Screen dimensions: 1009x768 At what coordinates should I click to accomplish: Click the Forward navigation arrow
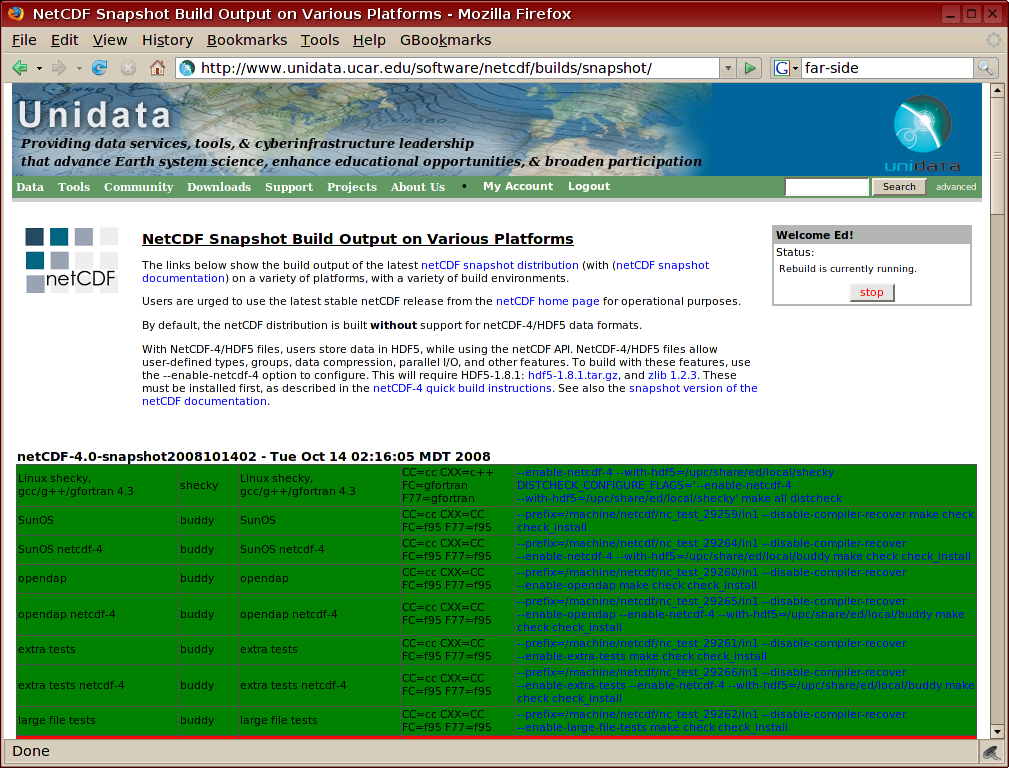[x=59, y=68]
